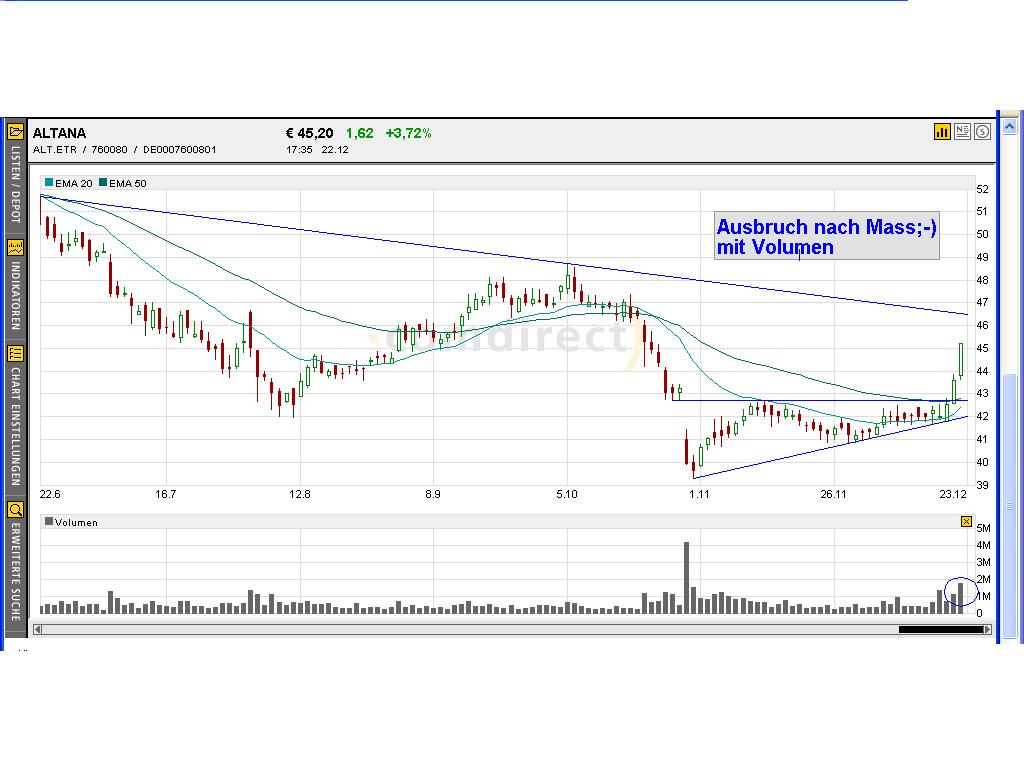Click the black chart timeline scroll thumb

940,630
